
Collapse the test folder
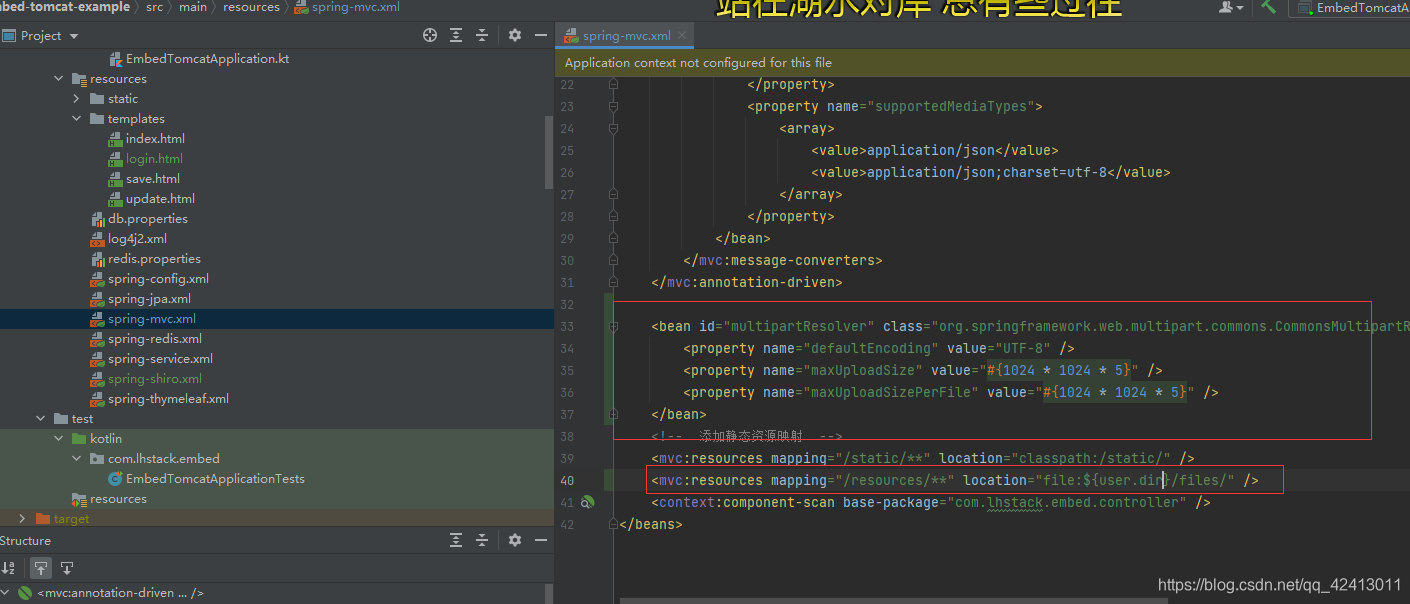pyautogui.click(x=41, y=419)
